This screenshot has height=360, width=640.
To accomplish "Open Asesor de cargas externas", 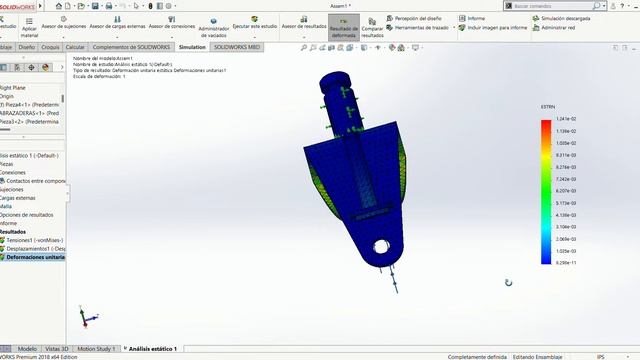I will 118,23.
